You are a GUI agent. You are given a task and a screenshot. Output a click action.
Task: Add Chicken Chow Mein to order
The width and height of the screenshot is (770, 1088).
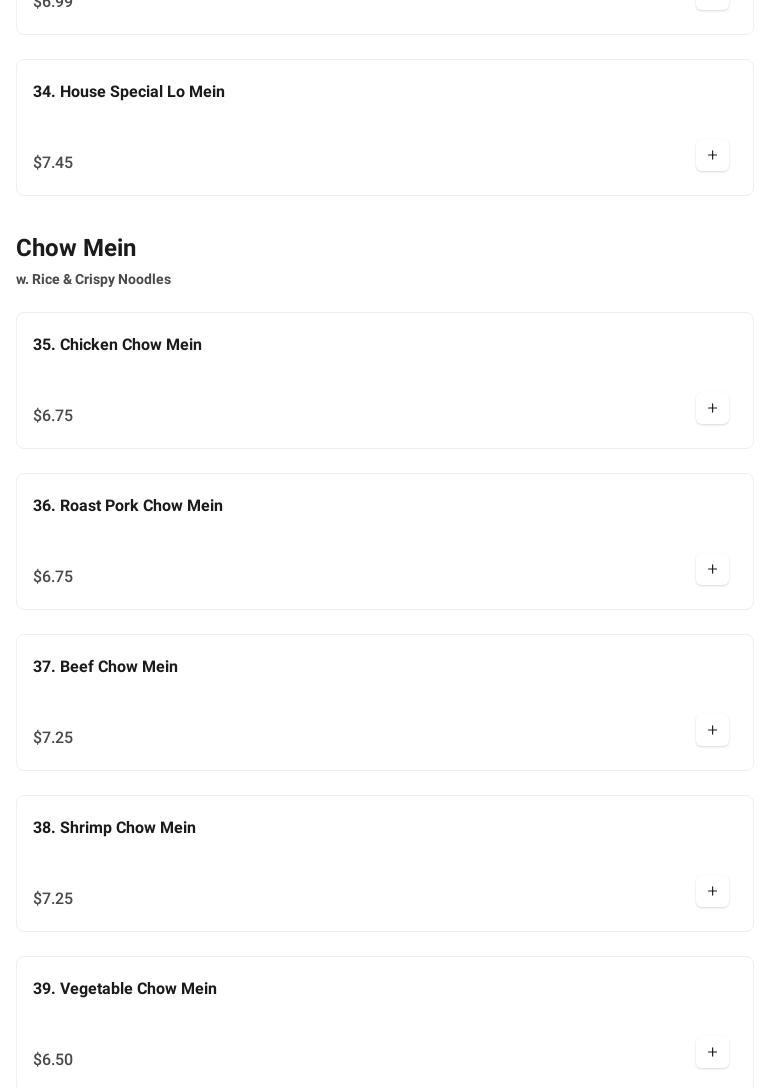(712, 409)
